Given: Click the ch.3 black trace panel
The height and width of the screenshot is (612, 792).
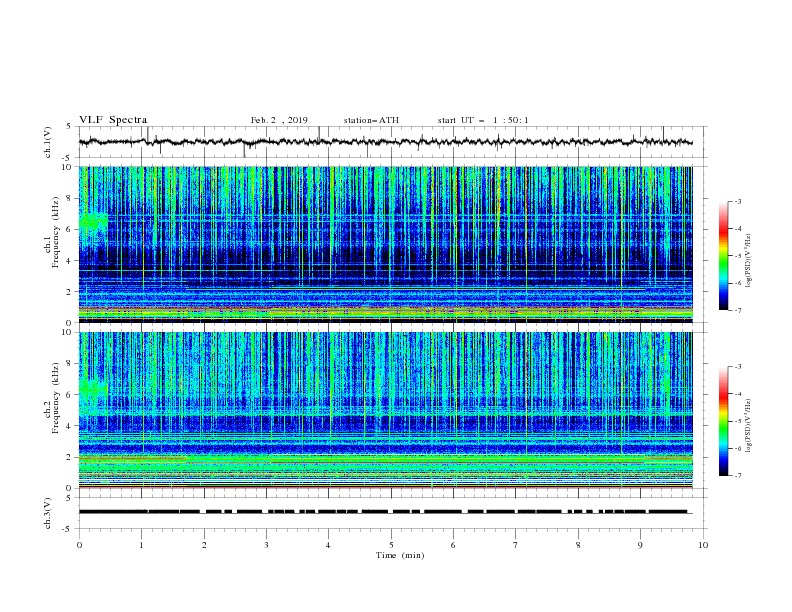Looking at the screenshot, I should (393, 513).
